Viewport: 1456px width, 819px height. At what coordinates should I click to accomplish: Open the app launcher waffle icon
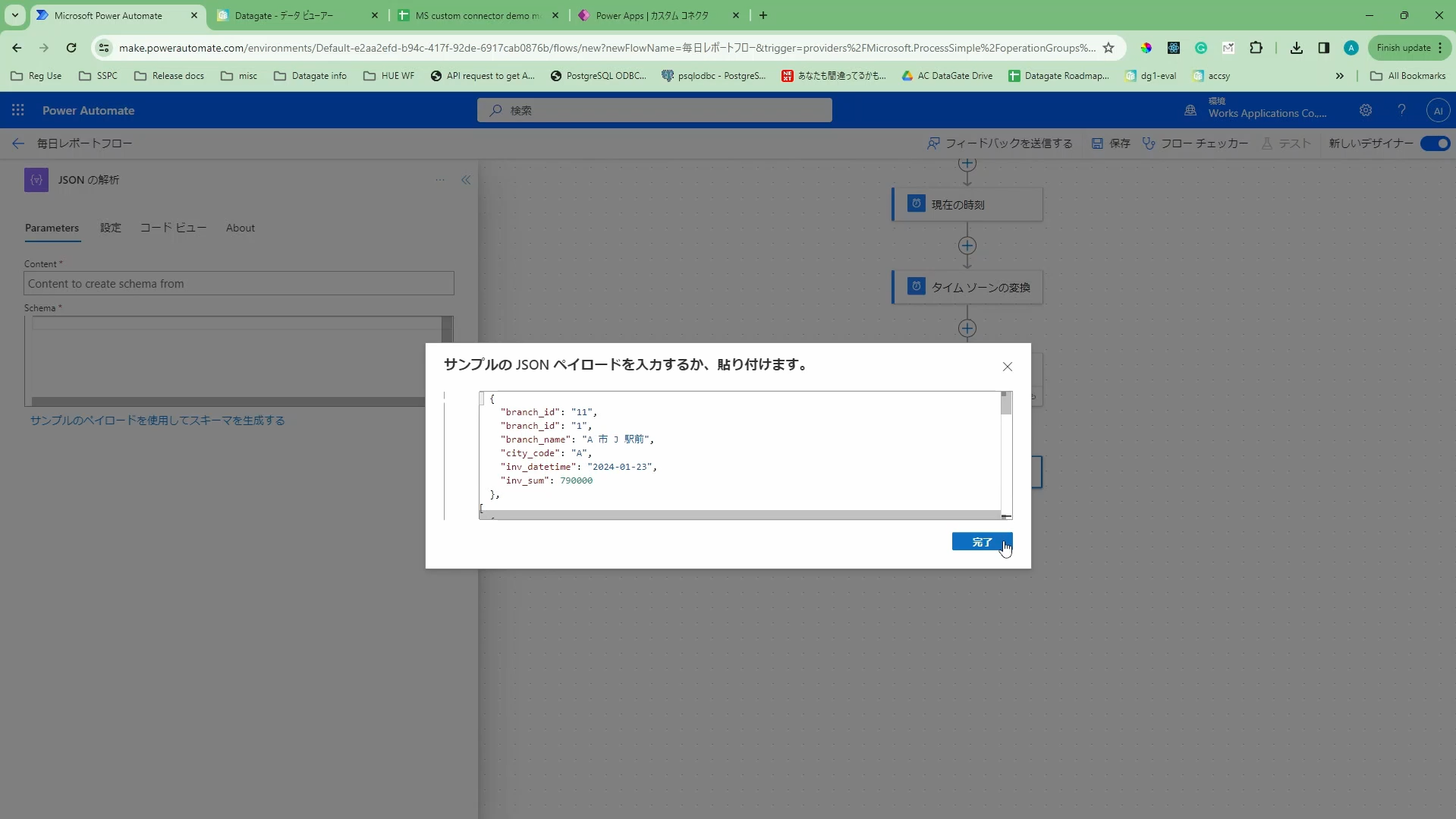pyautogui.click(x=18, y=110)
